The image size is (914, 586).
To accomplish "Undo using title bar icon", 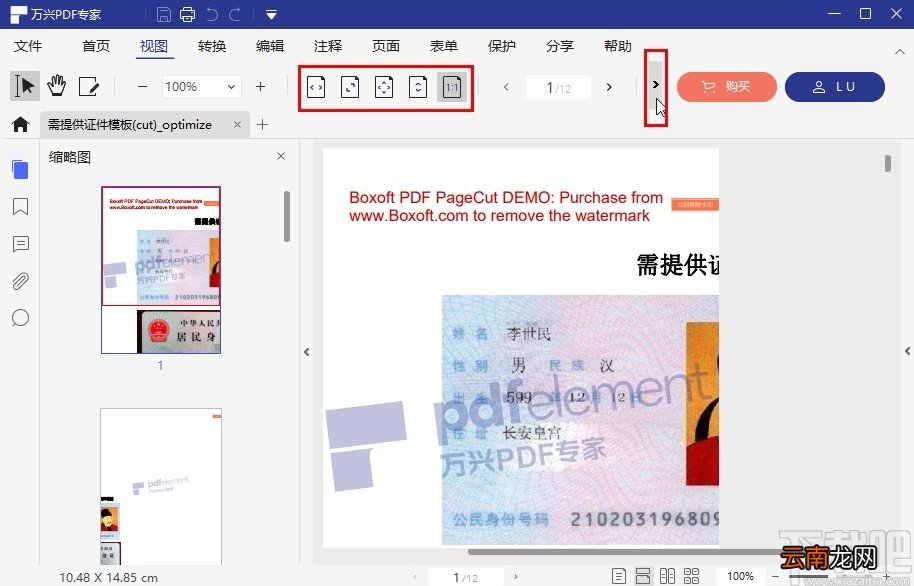I will click(212, 14).
